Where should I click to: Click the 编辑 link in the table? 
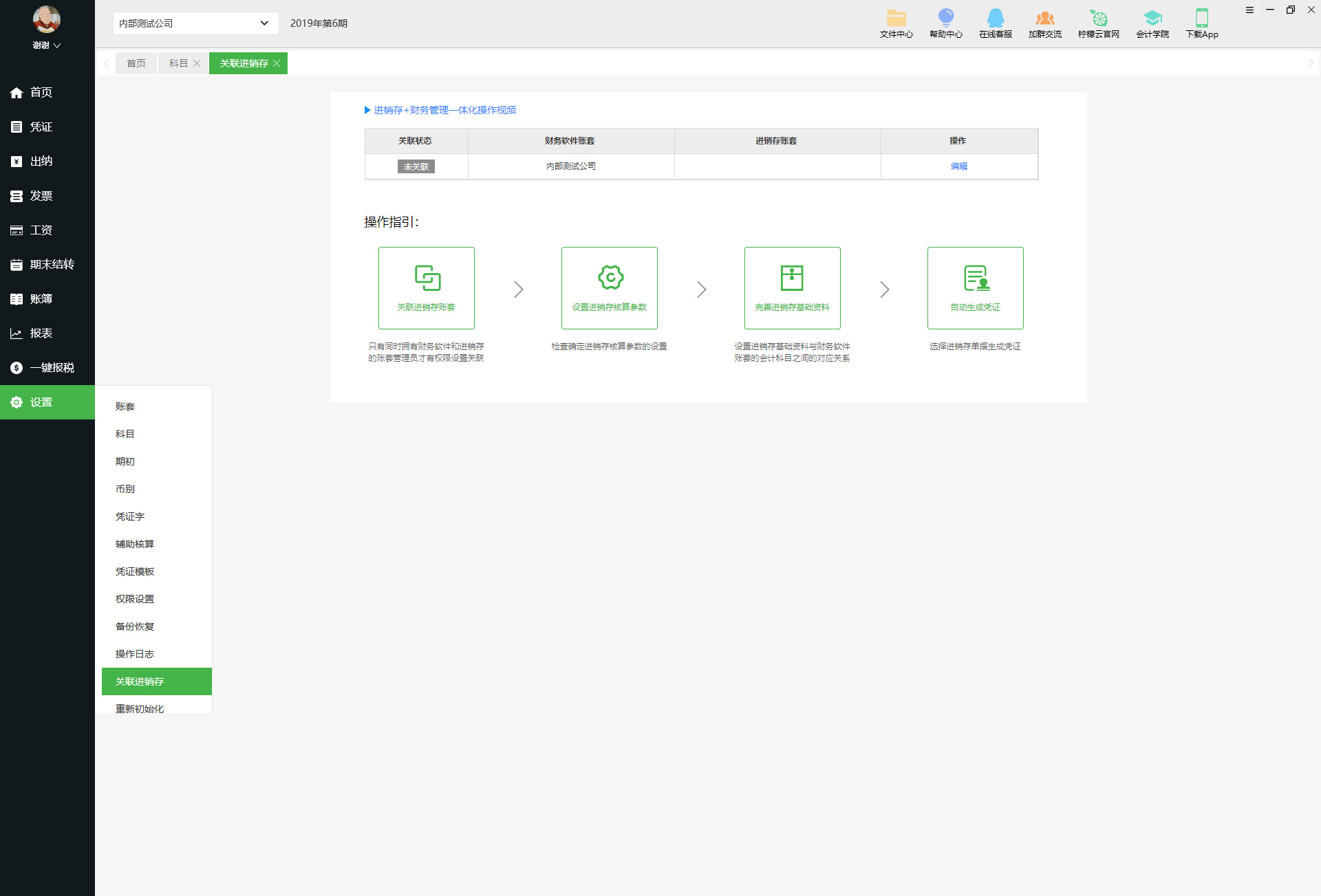click(958, 166)
